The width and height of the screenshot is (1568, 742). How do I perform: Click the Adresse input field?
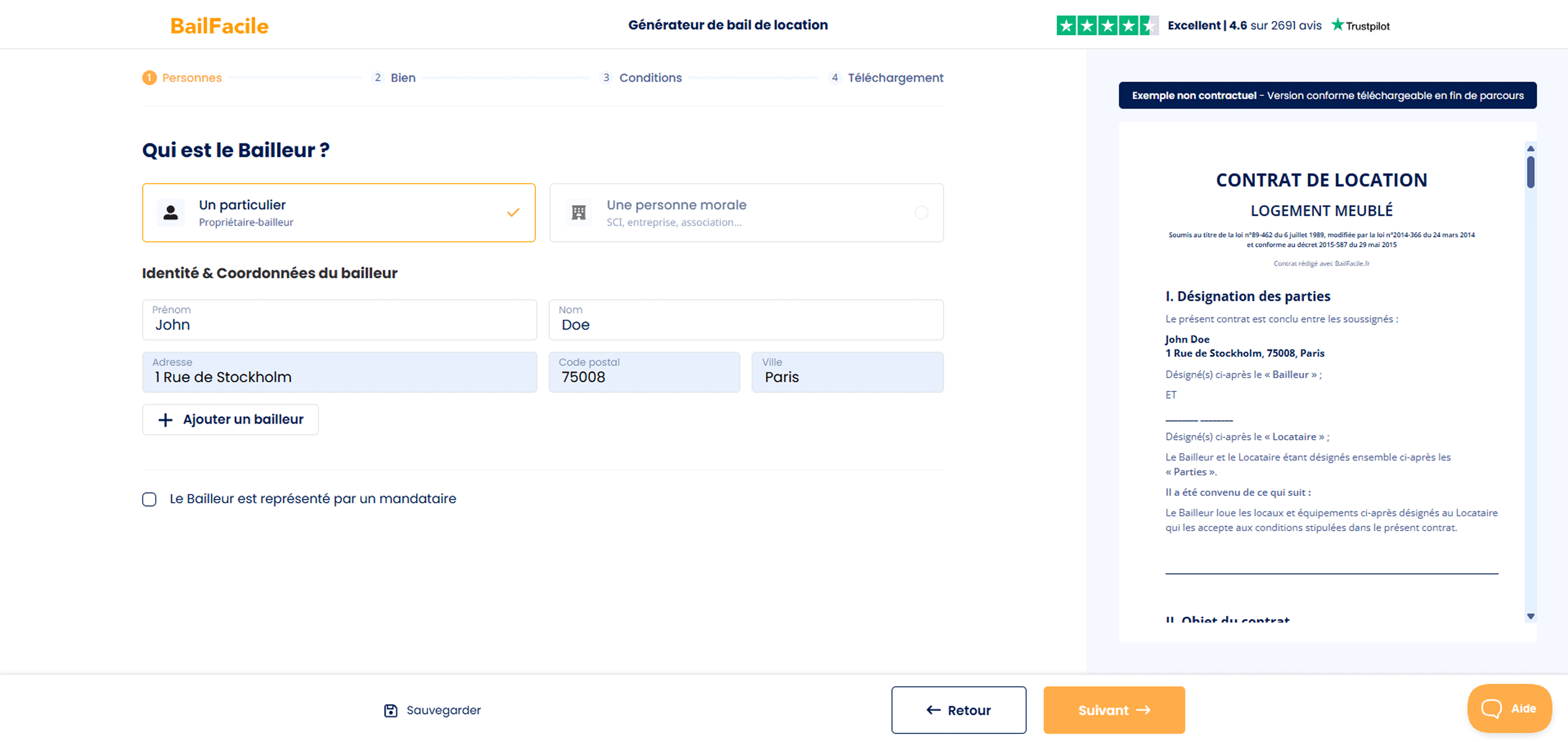point(339,372)
